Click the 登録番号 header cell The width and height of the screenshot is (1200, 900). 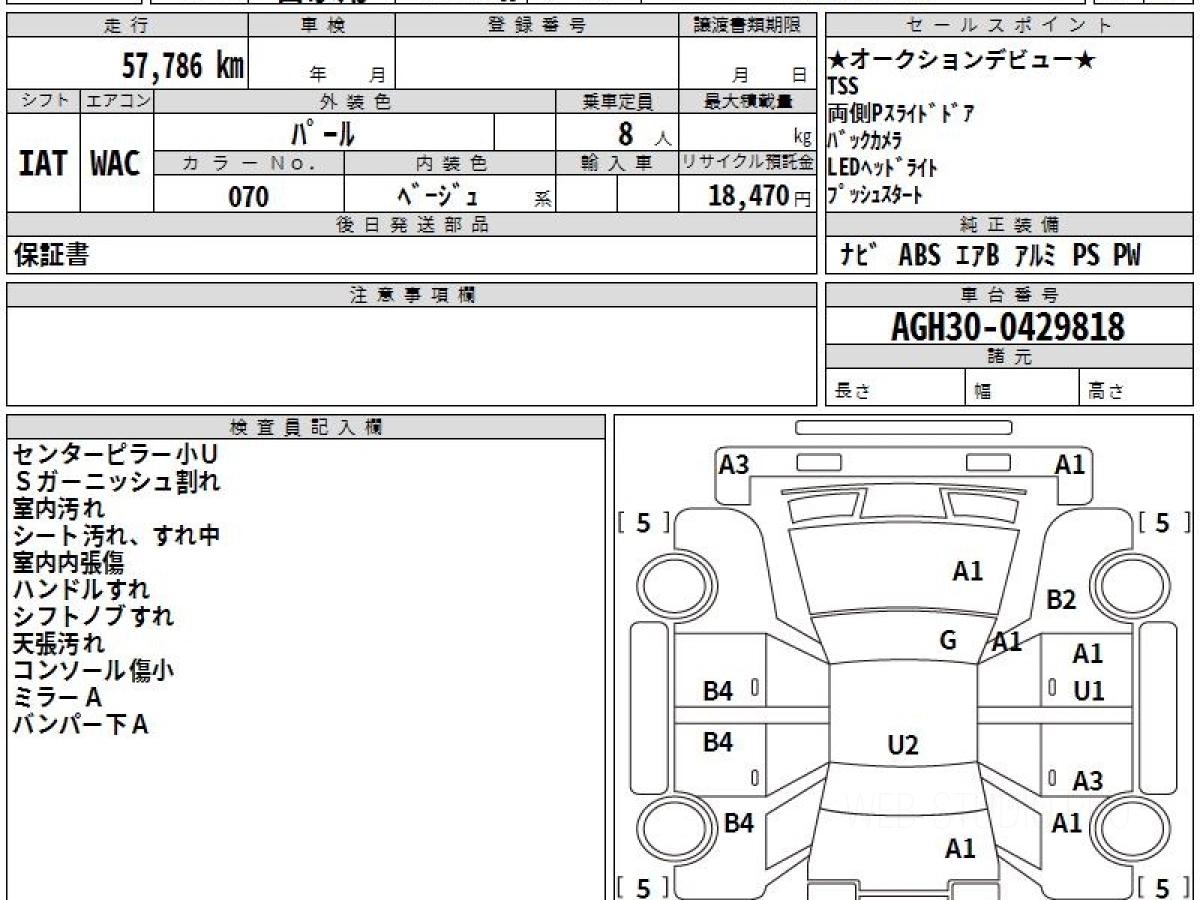pyautogui.click(x=536, y=26)
